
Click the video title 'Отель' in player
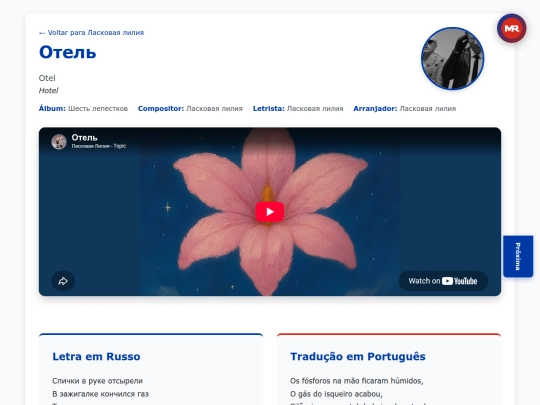pos(84,137)
